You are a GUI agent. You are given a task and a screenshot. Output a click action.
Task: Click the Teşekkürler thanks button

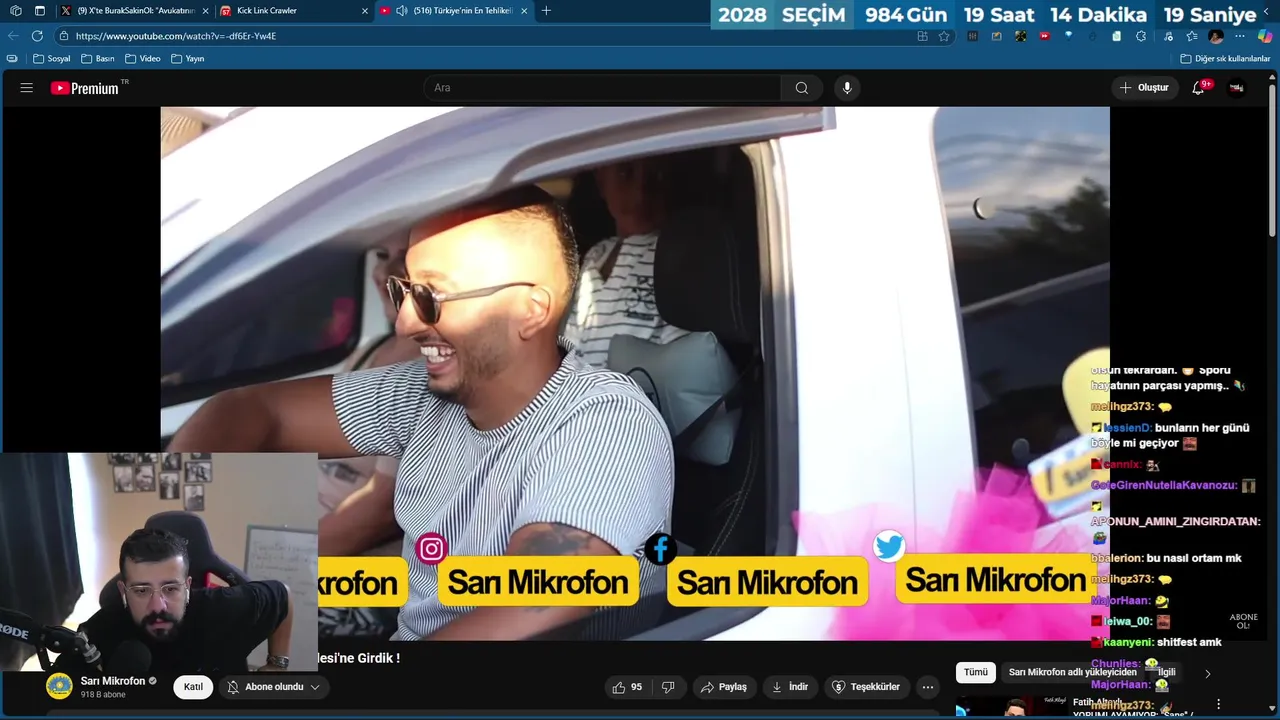(867, 687)
